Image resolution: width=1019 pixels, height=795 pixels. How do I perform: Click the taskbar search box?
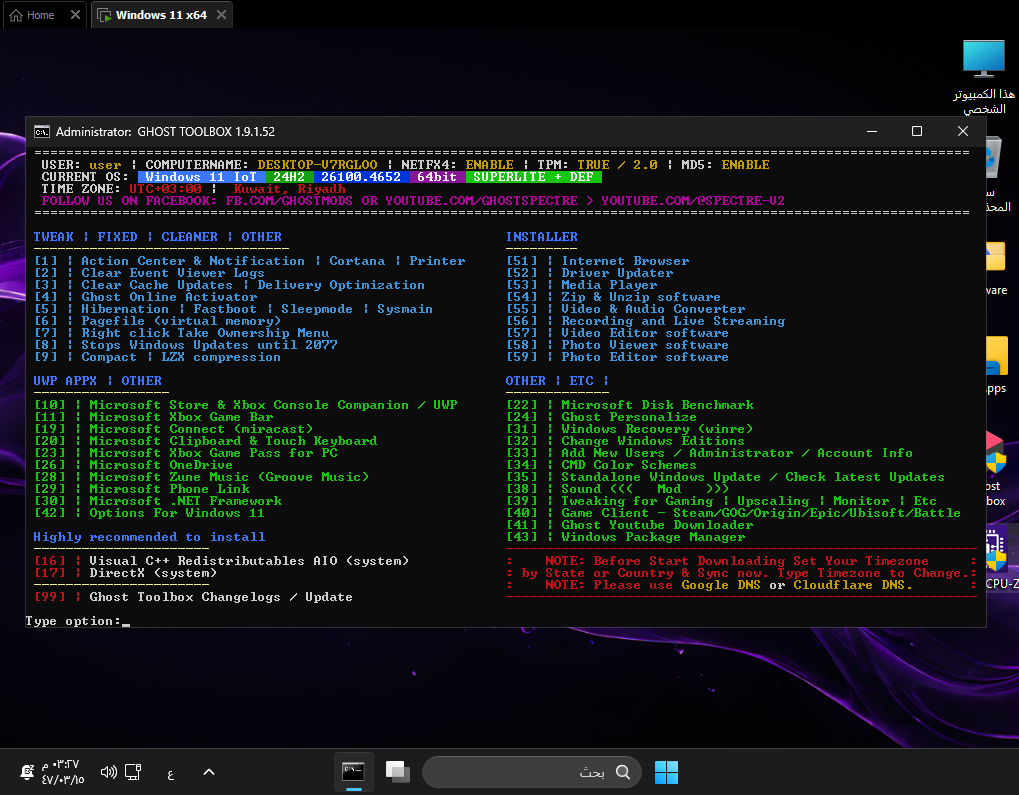click(532, 772)
